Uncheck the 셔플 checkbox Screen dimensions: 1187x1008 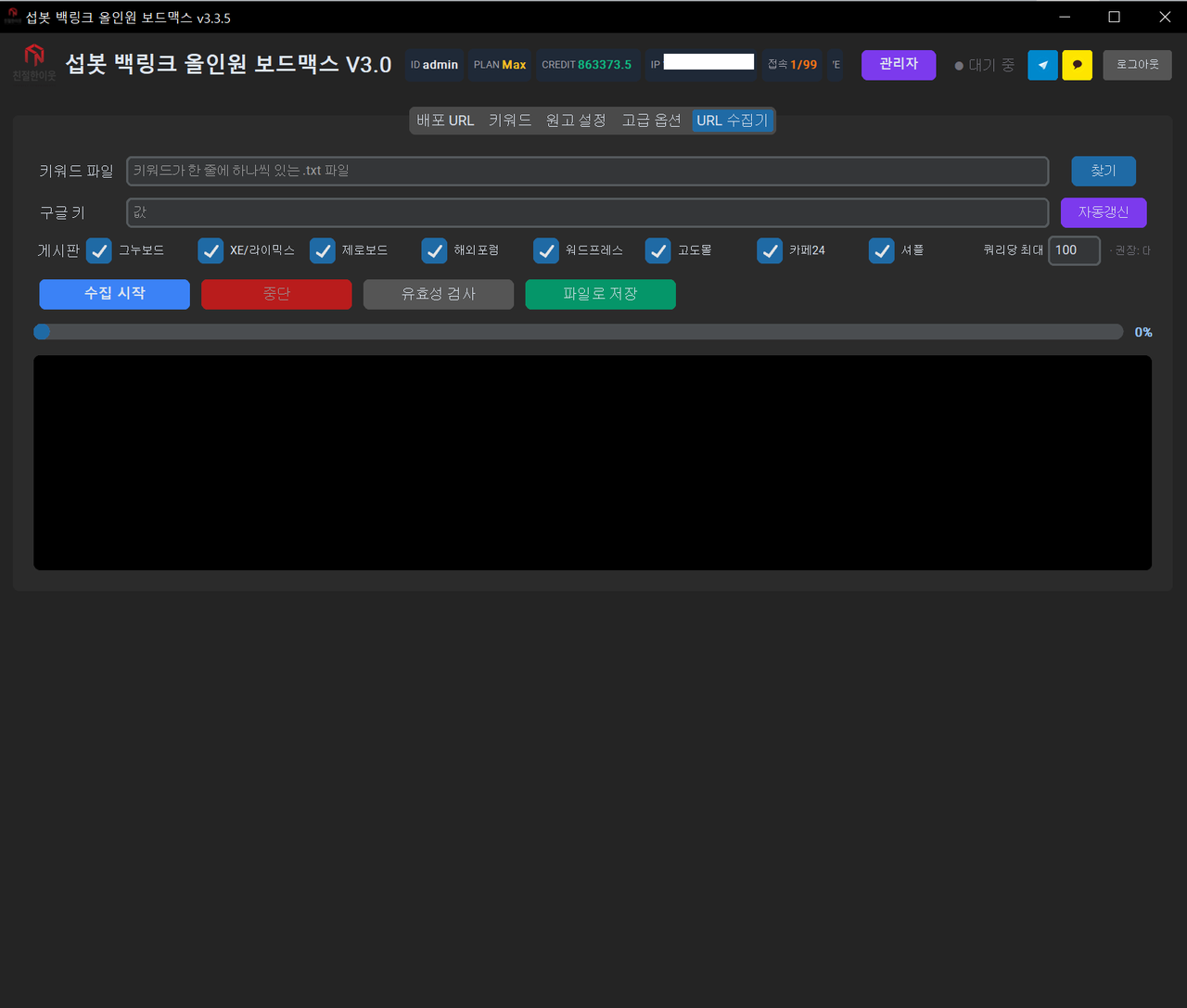[881, 250]
